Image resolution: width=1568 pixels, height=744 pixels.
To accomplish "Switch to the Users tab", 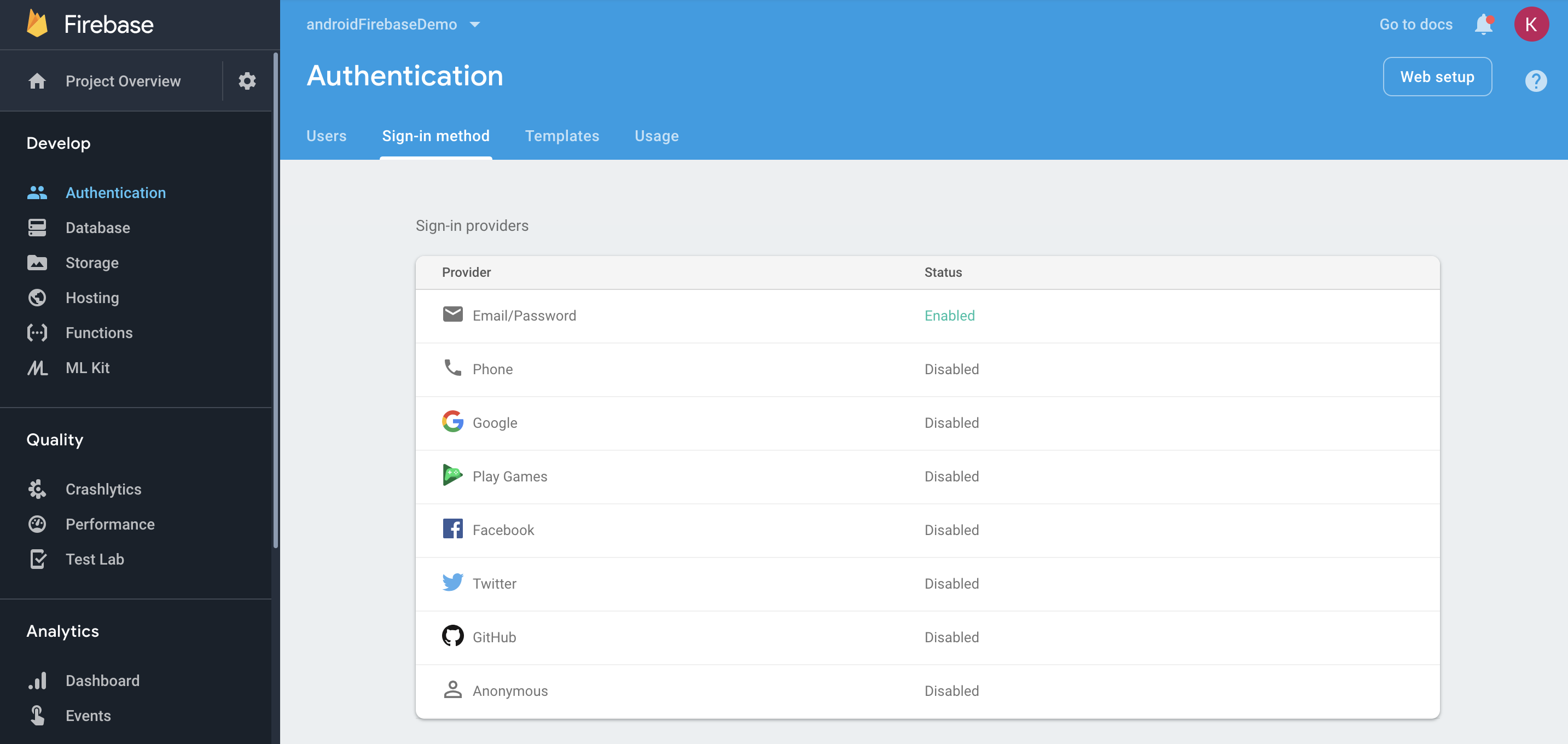I will 326,136.
